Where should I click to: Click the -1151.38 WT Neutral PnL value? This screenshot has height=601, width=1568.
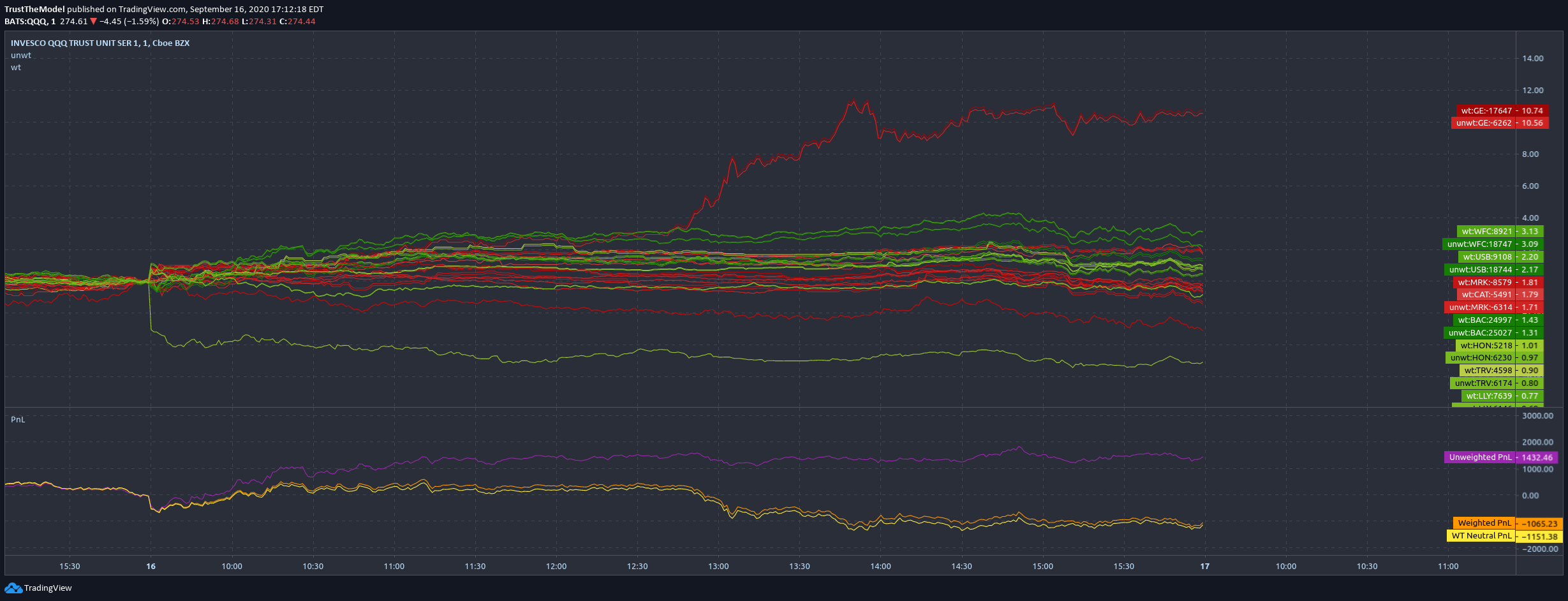coord(1539,537)
